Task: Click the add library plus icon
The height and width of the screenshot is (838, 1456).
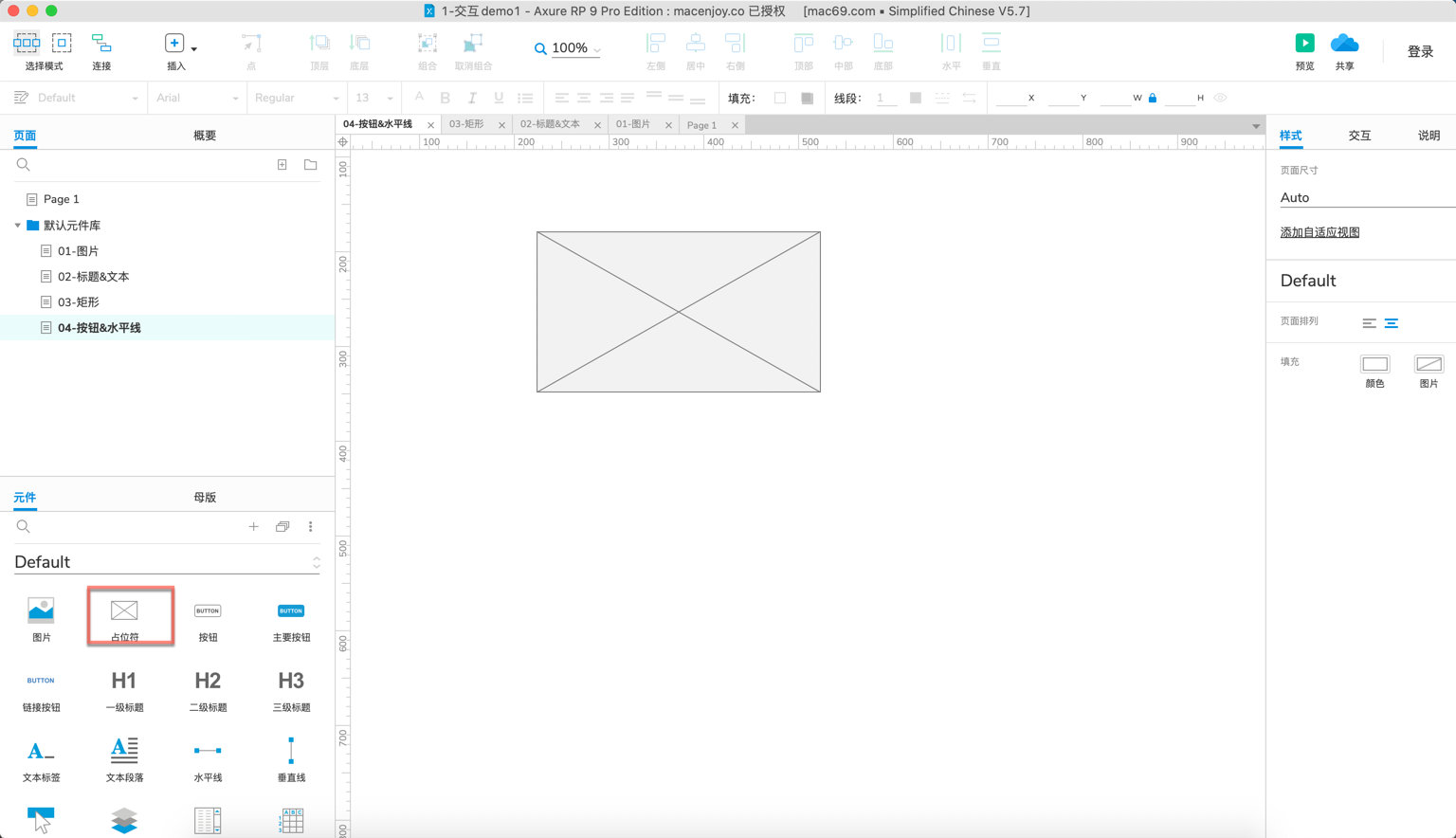Action: pyautogui.click(x=253, y=527)
